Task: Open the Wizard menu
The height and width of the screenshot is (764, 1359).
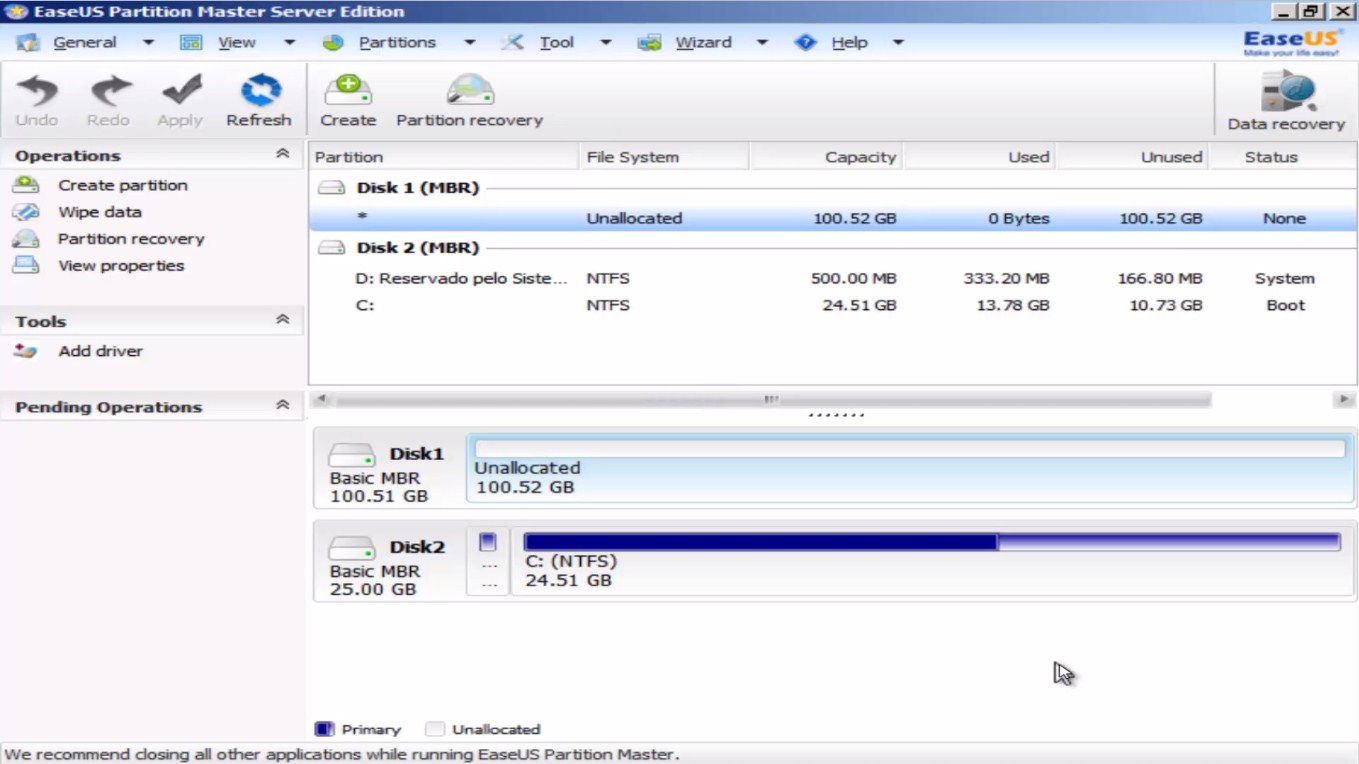Action: pos(703,43)
